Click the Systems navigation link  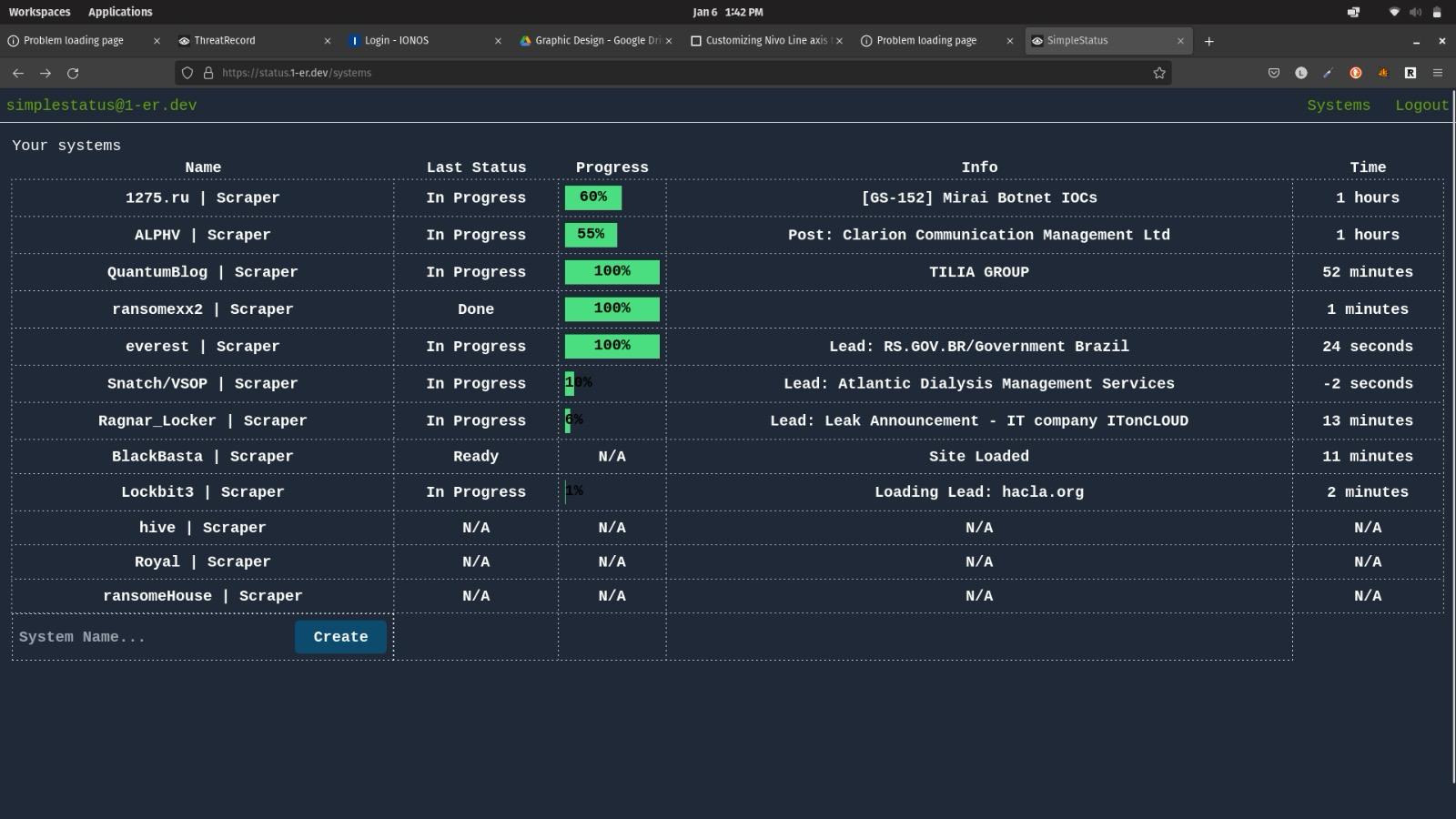pos(1338,106)
